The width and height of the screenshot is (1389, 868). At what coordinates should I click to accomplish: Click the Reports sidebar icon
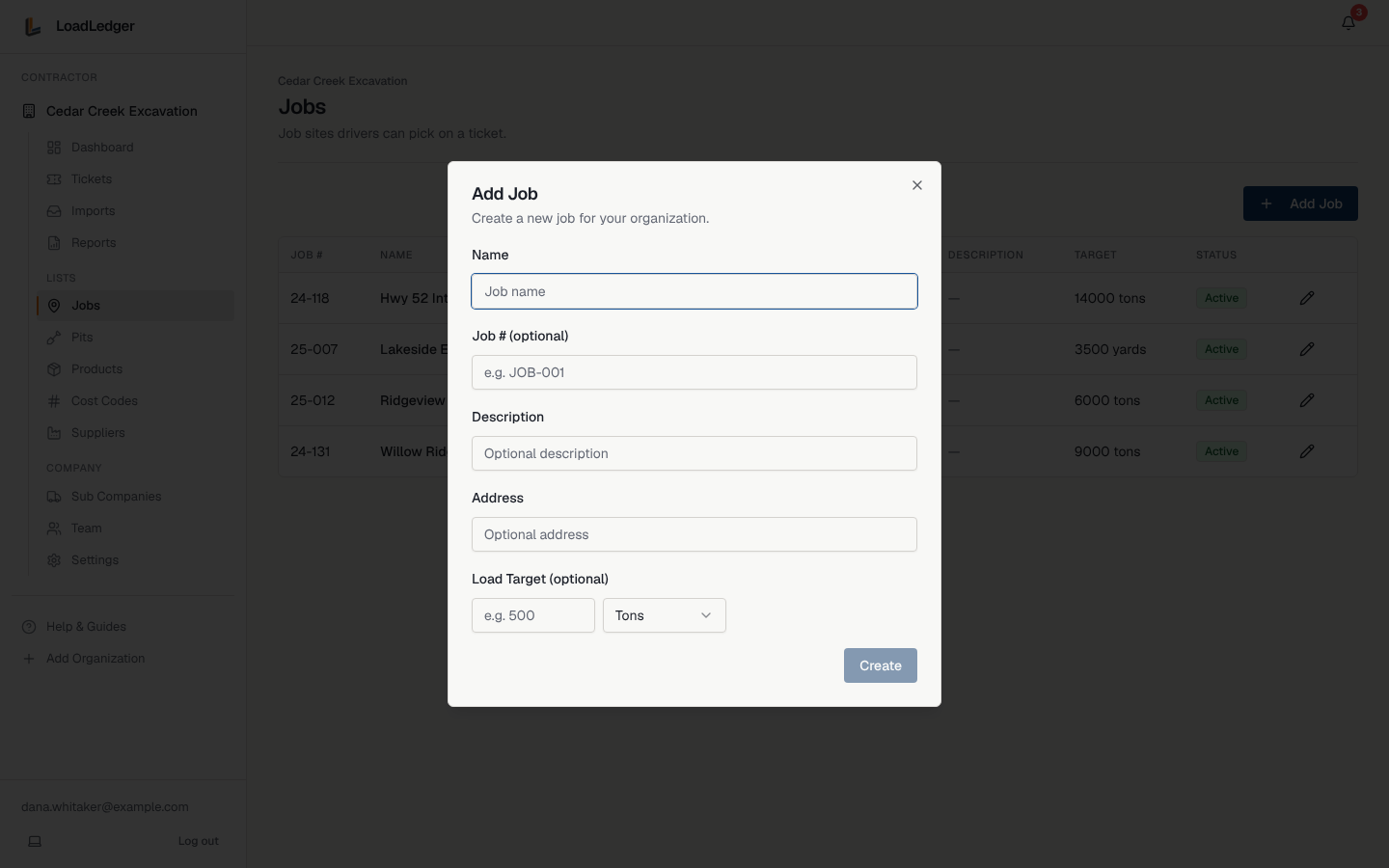[54, 243]
